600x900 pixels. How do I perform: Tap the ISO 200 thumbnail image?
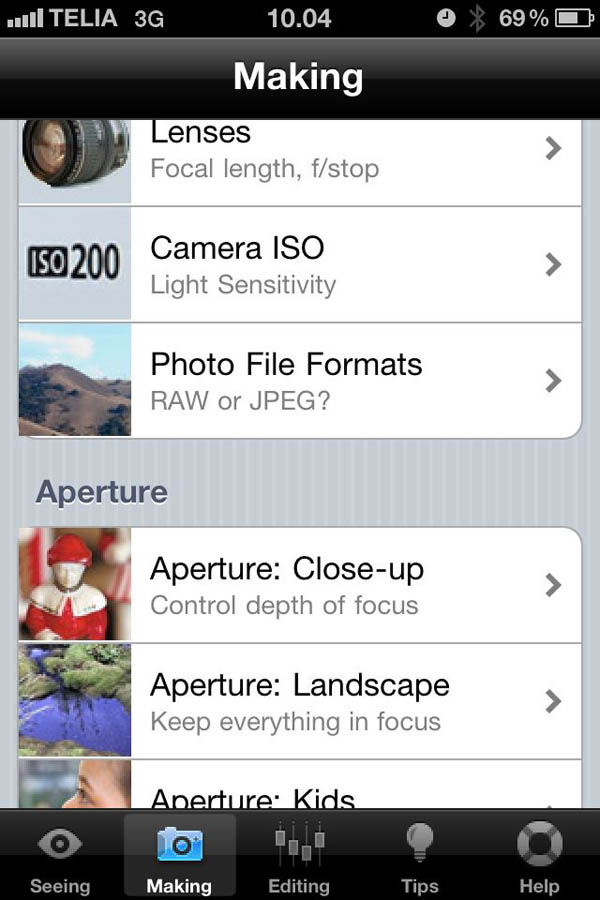[75, 265]
